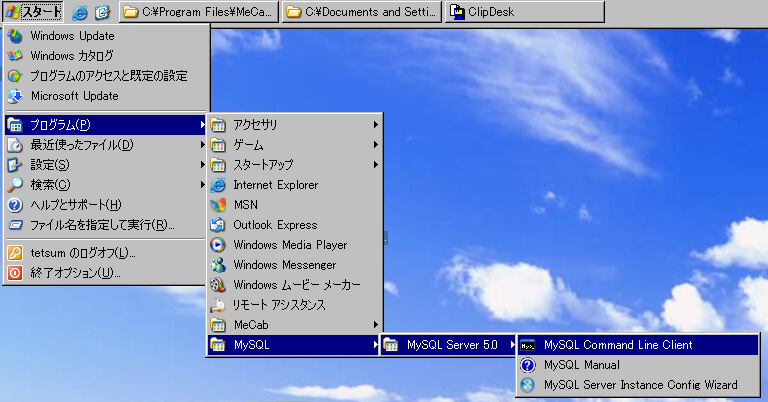Screen dimensions: 768x402
Task: Expand the アクセサリ submenu
Action: tap(255, 125)
